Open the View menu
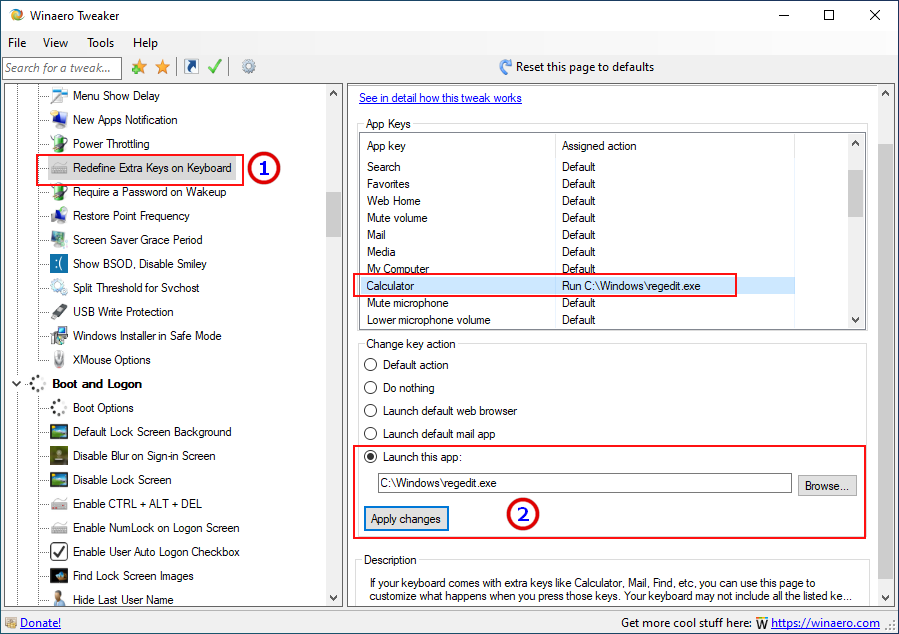The image size is (899, 634). tap(55, 43)
